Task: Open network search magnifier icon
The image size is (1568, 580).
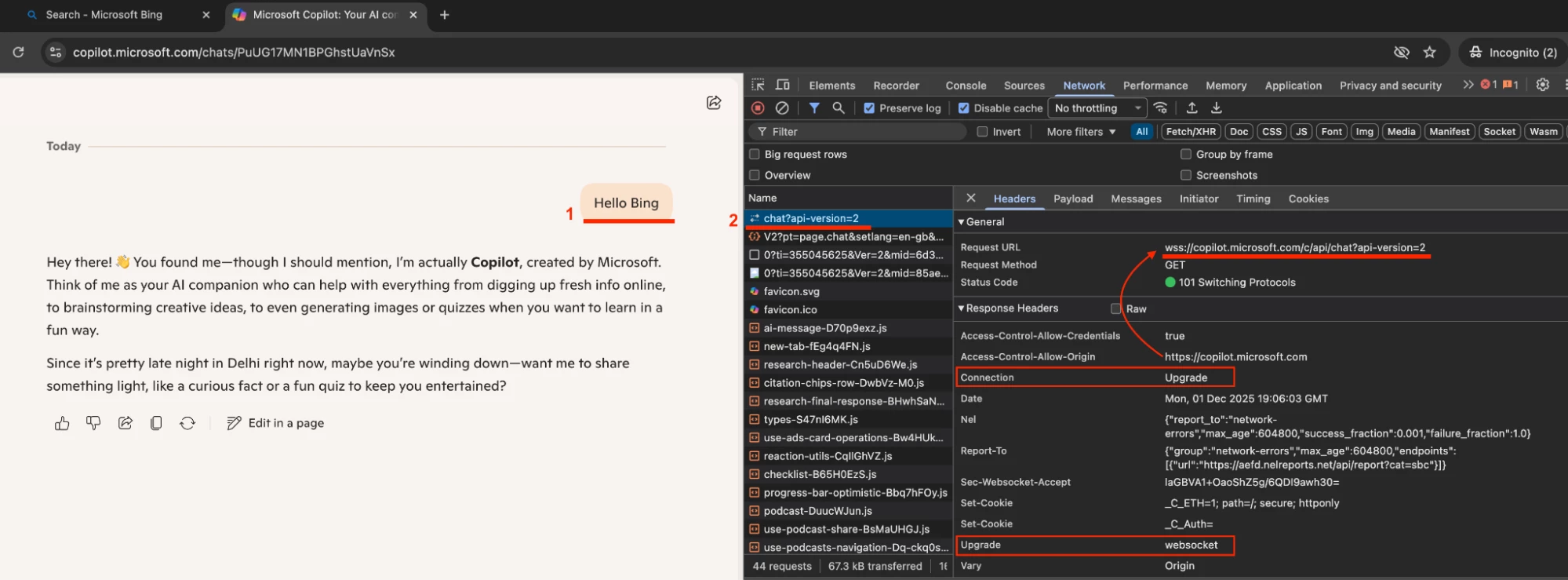Action: (x=839, y=108)
